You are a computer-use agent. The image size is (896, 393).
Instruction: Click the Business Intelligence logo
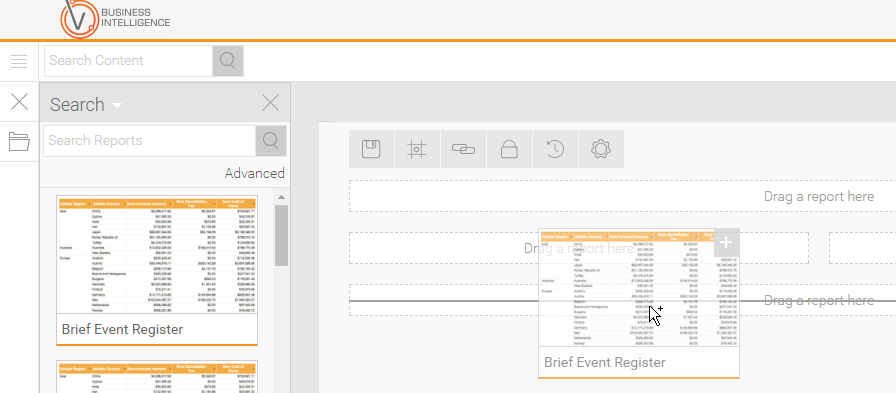pos(115,18)
